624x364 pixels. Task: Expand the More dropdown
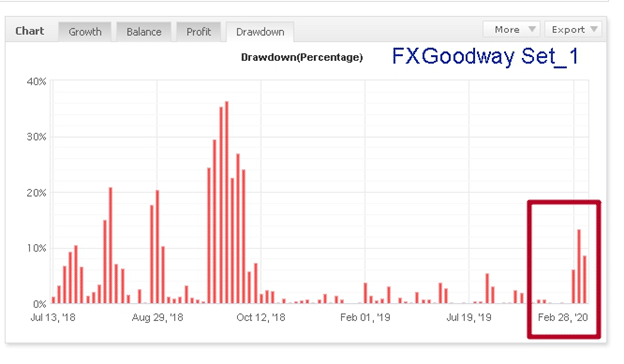tap(511, 29)
